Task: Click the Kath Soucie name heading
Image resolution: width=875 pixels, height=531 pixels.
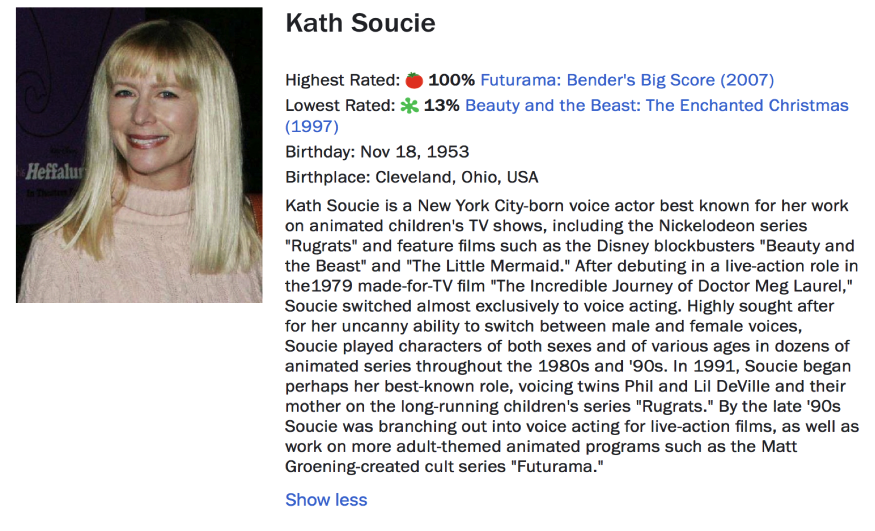Action: 360,24
